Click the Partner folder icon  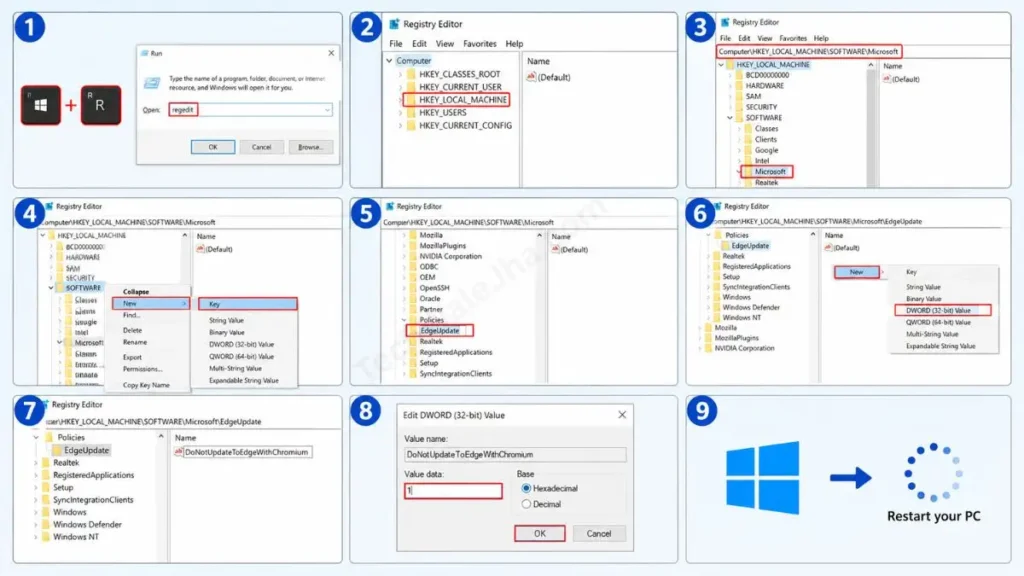point(412,309)
